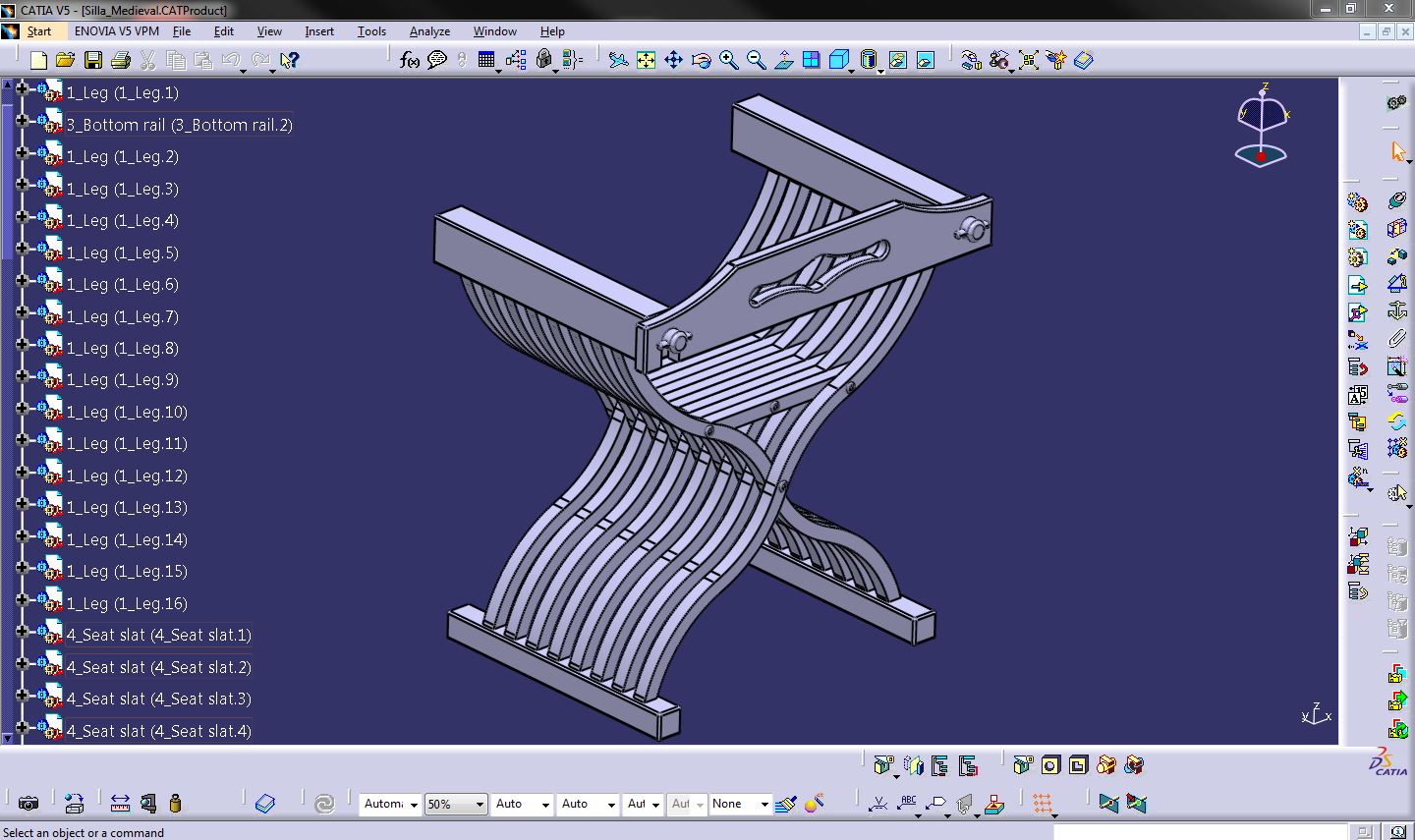Viewport: 1415px width, 840px height.
Task: Open the 50% transparency dropdown
Action: (456, 805)
